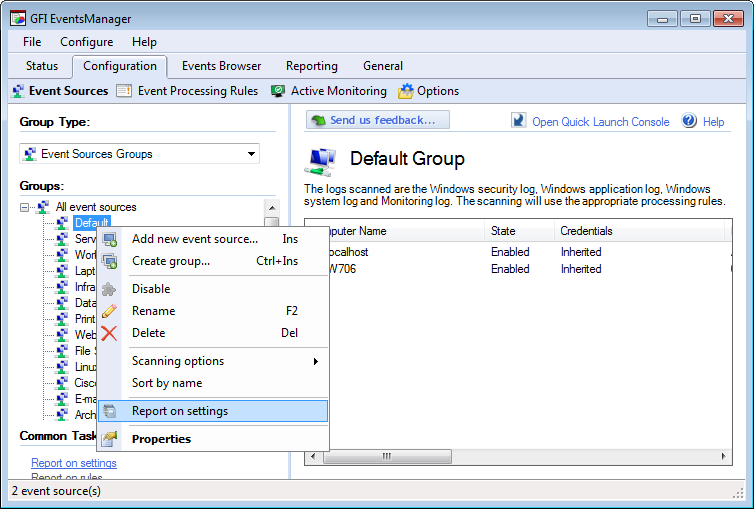
Task: Click the red Delete X icon
Action: (x=109, y=333)
